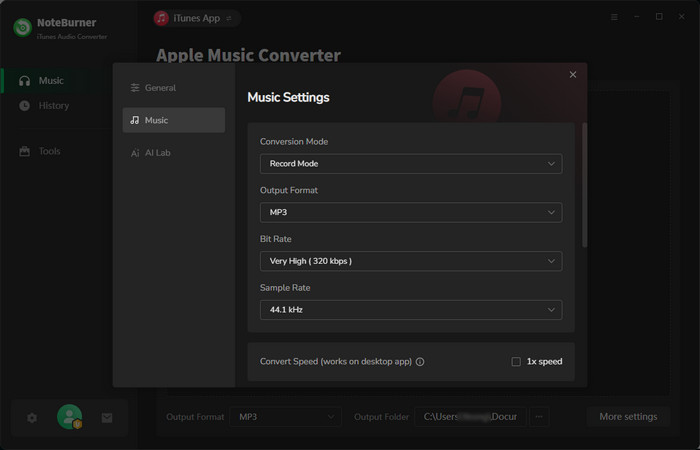700x450 pixels.
Task: Enable the 1x speed checkbox
Action: tap(516, 362)
